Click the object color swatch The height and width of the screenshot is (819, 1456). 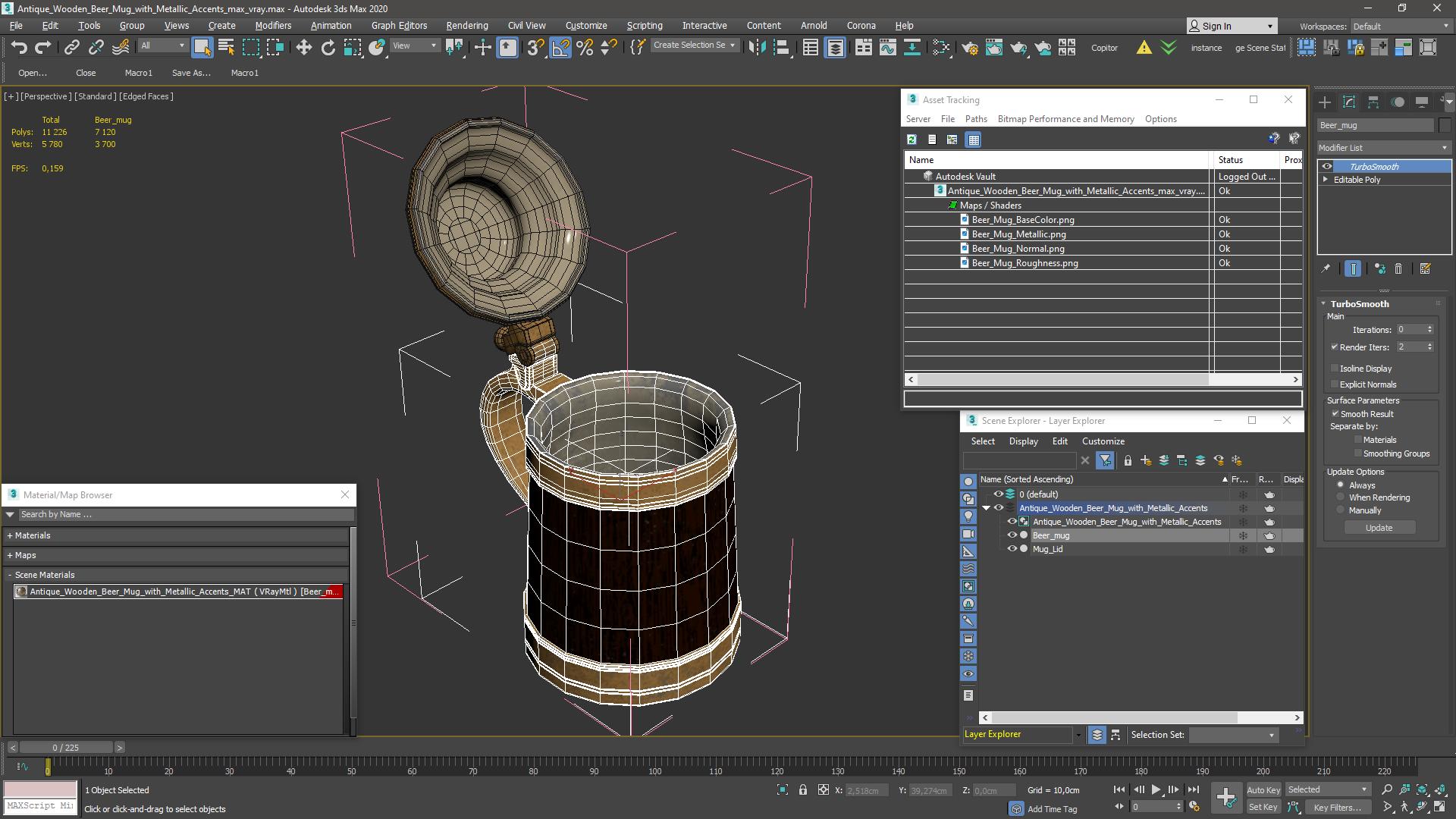coord(1444,125)
